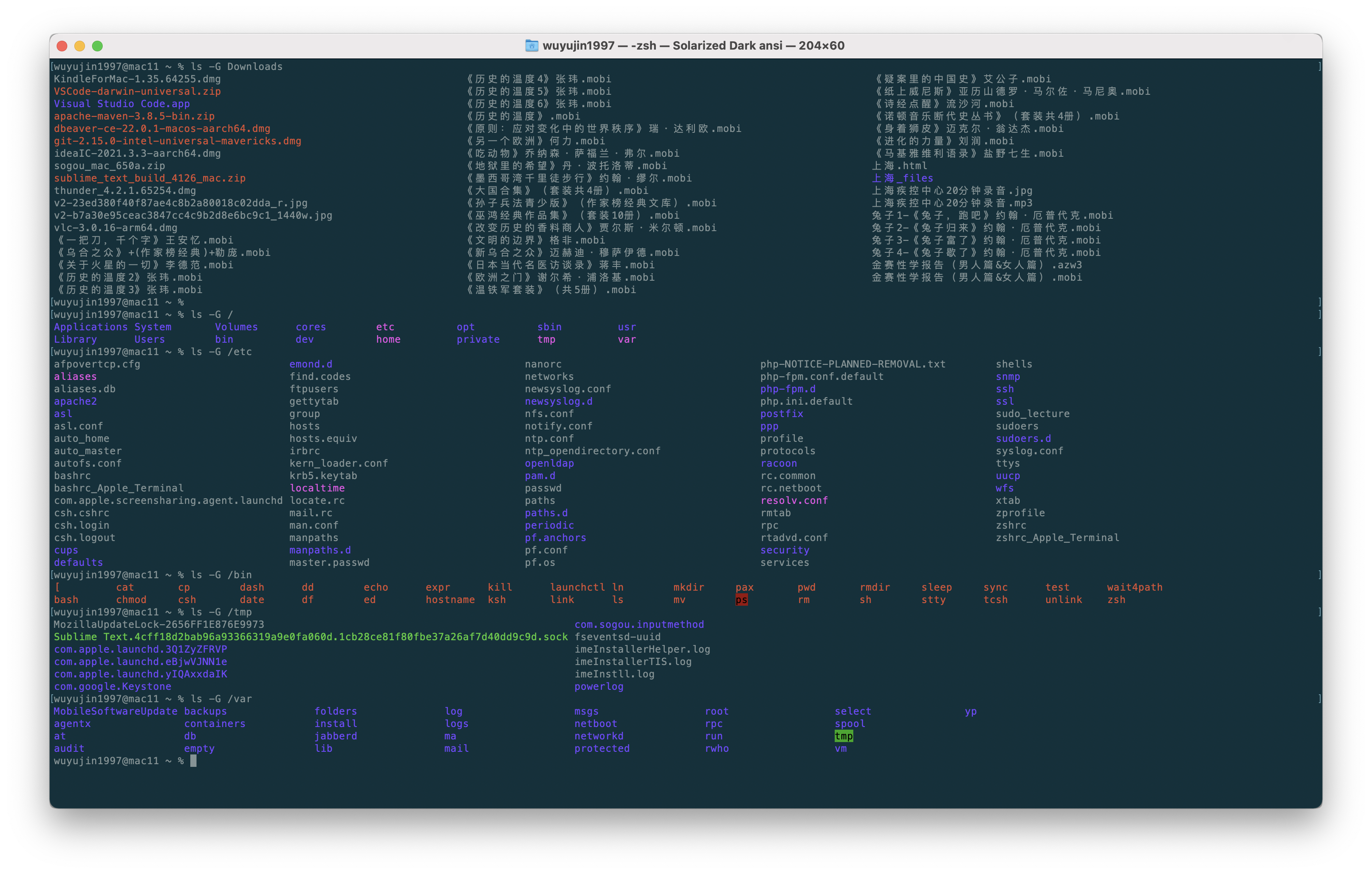
Task: Click the MobileSoftwareUpdate directory under /var
Action: click(115, 712)
